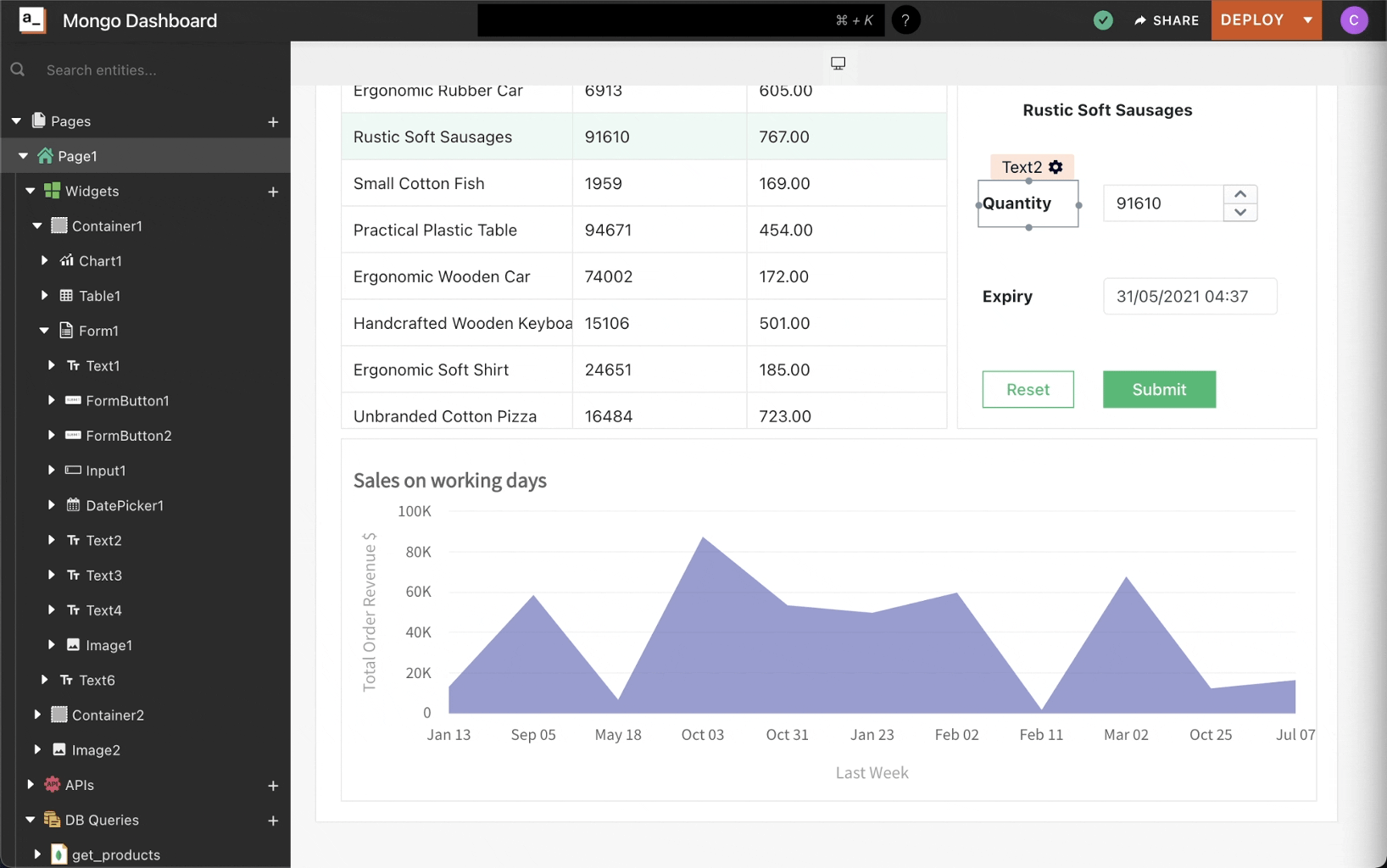1387x868 pixels.
Task: Click the Table1 grid icon
Action: (x=66, y=295)
